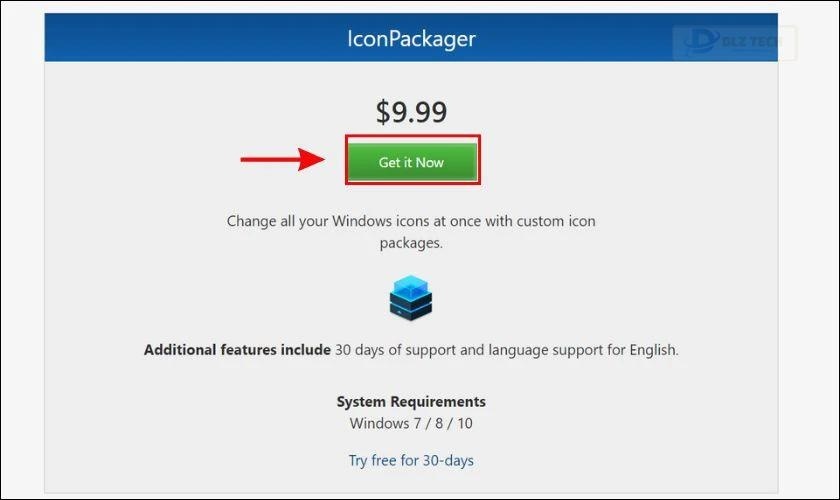Click the 'Windows 7 / 8 / 10' requirements line

click(411, 423)
